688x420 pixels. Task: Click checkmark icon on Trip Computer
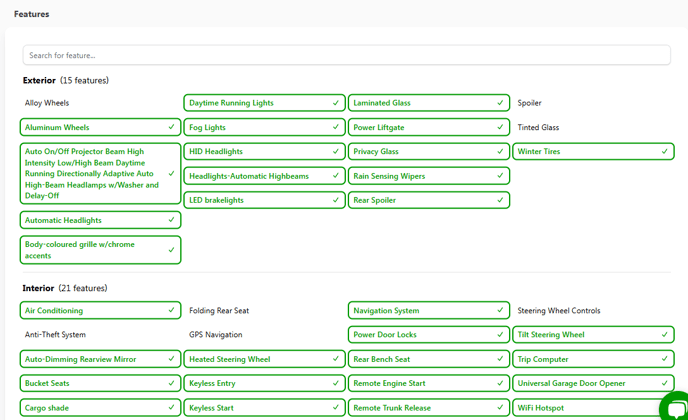pos(664,359)
